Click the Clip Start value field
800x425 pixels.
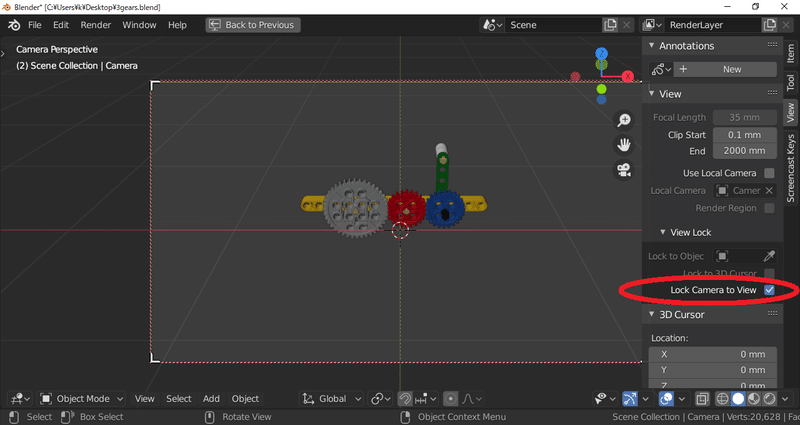coord(744,135)
